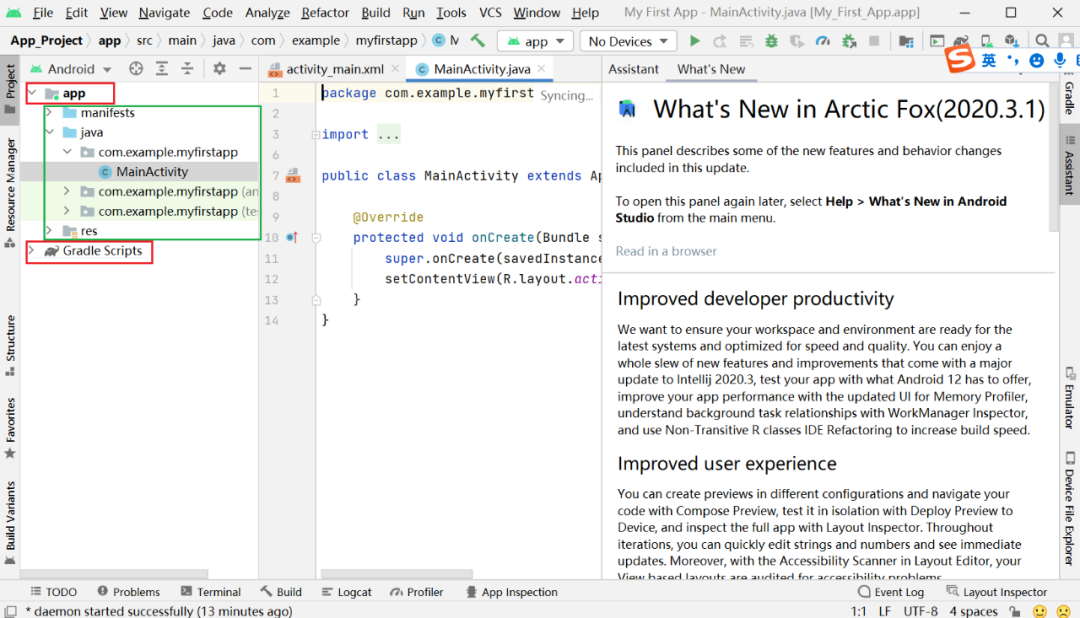The image size is (1080, 618).
Task: Open the Profile app gauge icon
Action: pos(822,41)
